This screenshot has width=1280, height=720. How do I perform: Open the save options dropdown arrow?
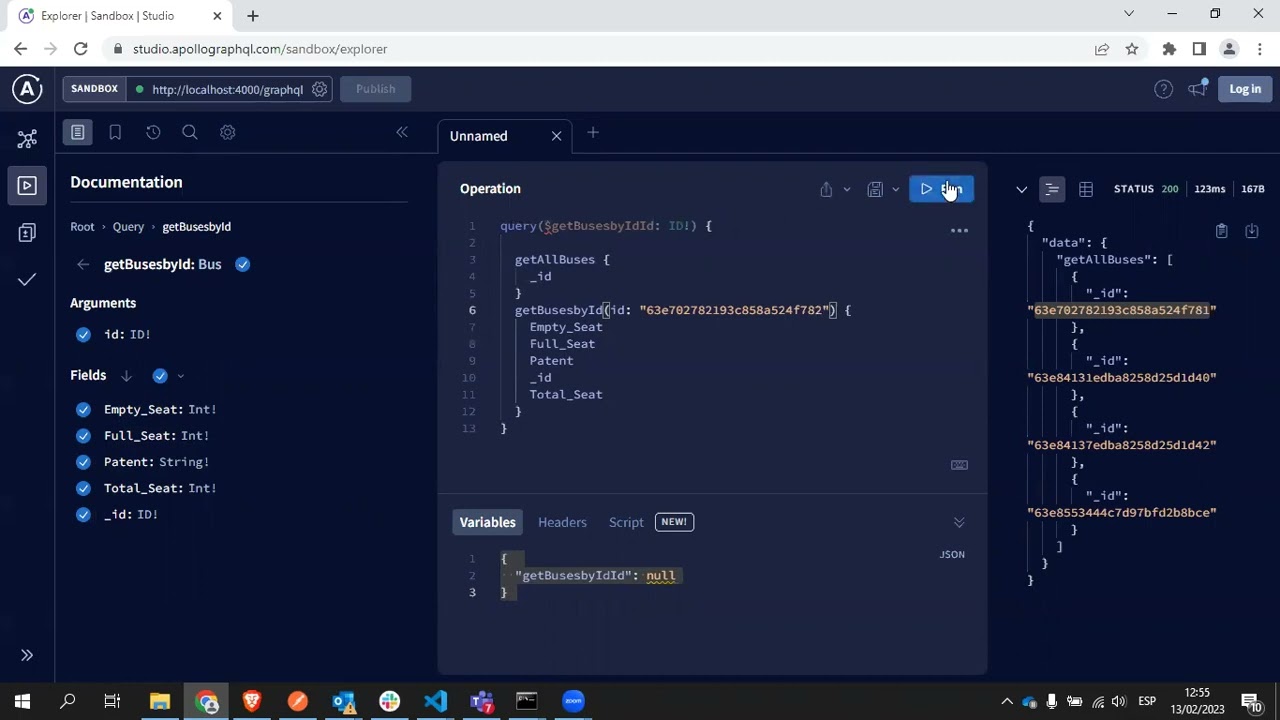click(x=896, y=189)
